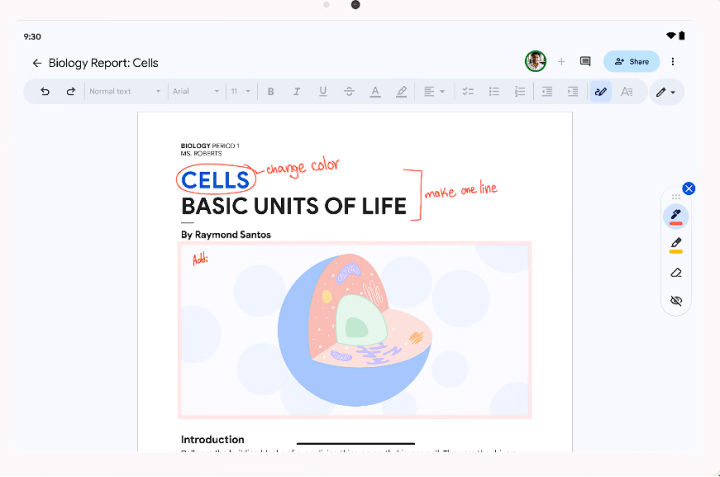The width and height of the screenshot is (720, 477).
Task: Go back with the left arrow
Action: tap(37, 63)
